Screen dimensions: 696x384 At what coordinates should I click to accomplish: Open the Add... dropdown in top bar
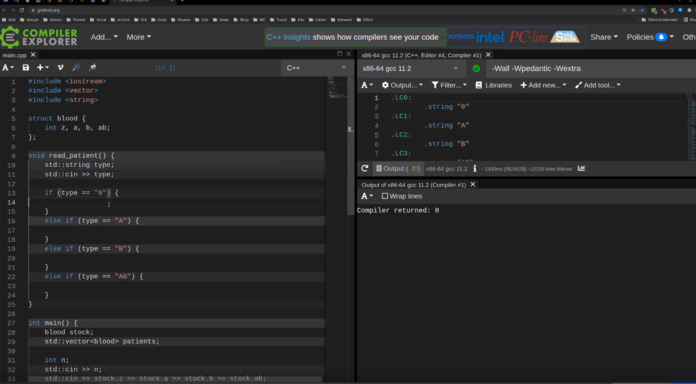coord(104,37)
